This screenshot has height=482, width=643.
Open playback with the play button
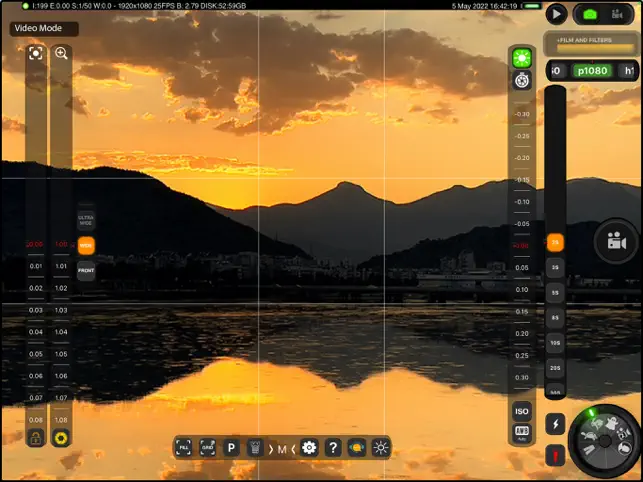(556, 14)
